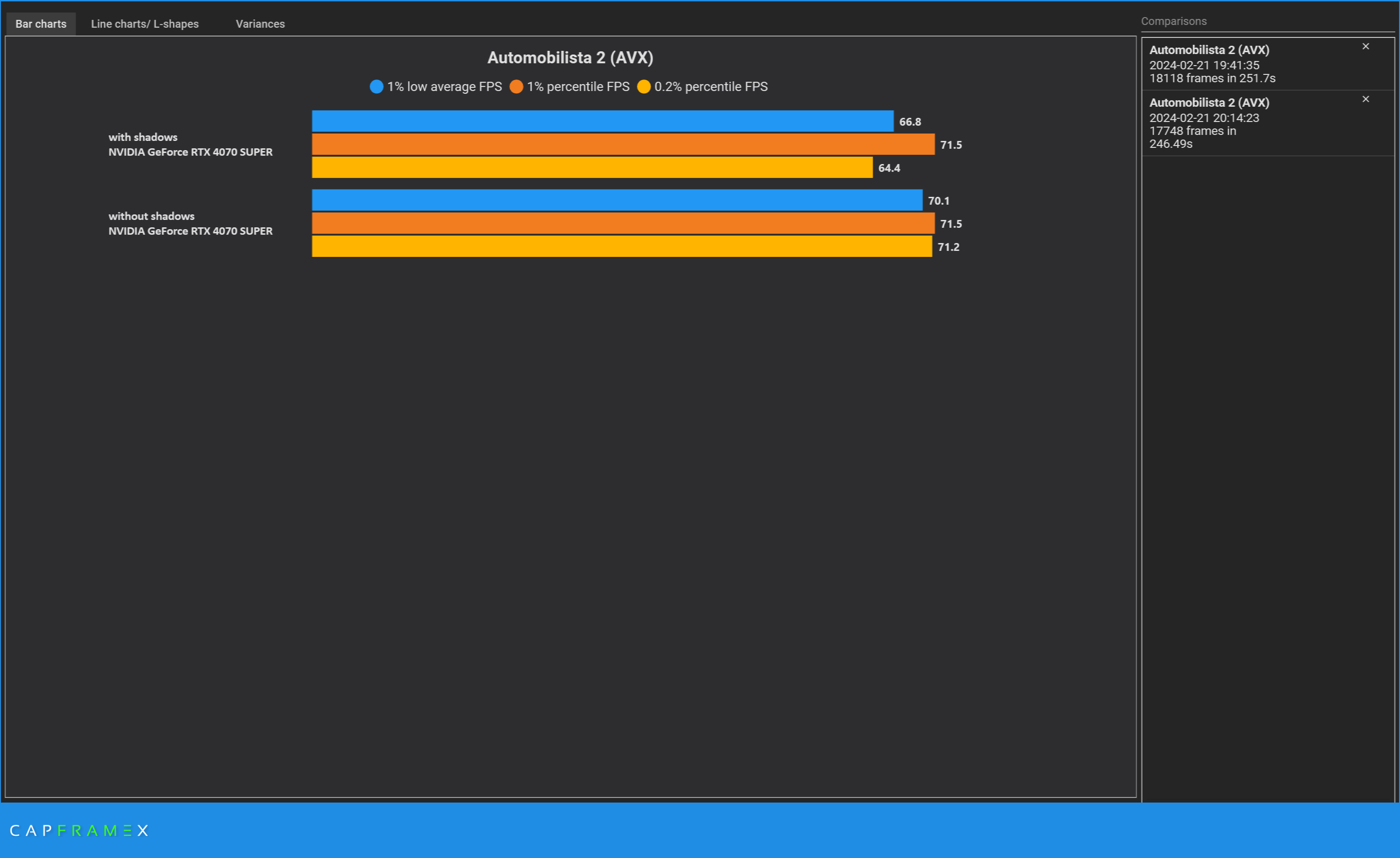Screen dimensions: 1400x858
Task: Remove the 20:14:23 comparison entry
Action: tap(1365, 99)
